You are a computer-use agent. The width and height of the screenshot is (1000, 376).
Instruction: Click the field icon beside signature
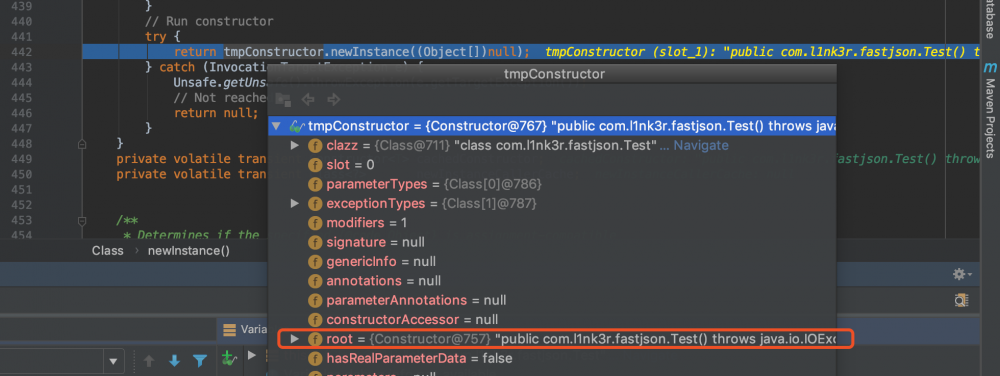315,242
